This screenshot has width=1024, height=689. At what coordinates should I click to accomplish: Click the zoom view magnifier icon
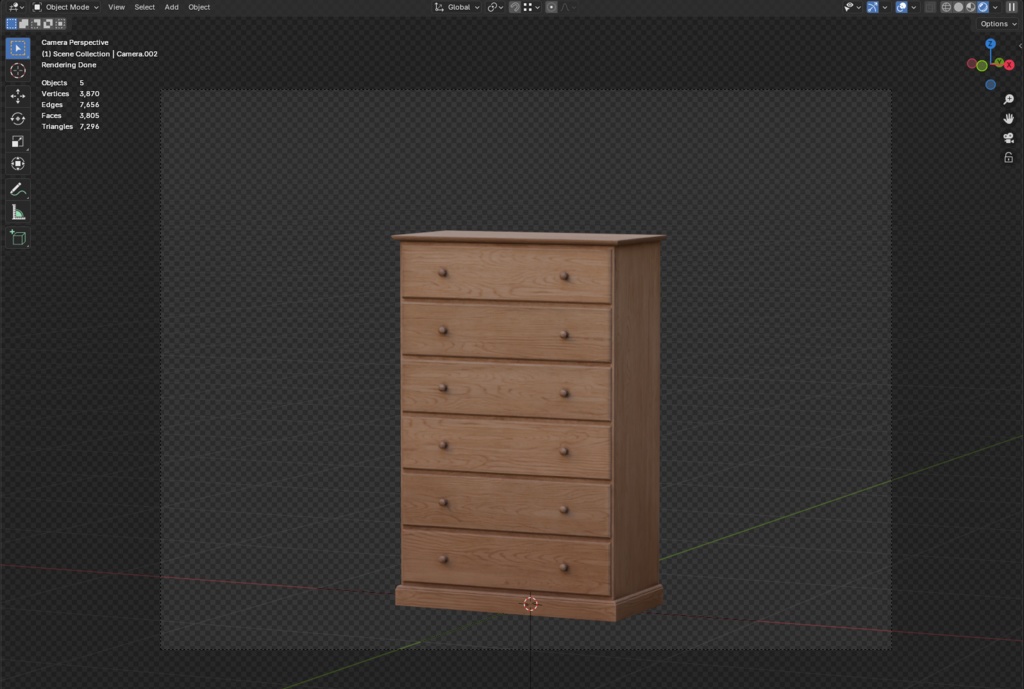click(x=1008, y=99)
